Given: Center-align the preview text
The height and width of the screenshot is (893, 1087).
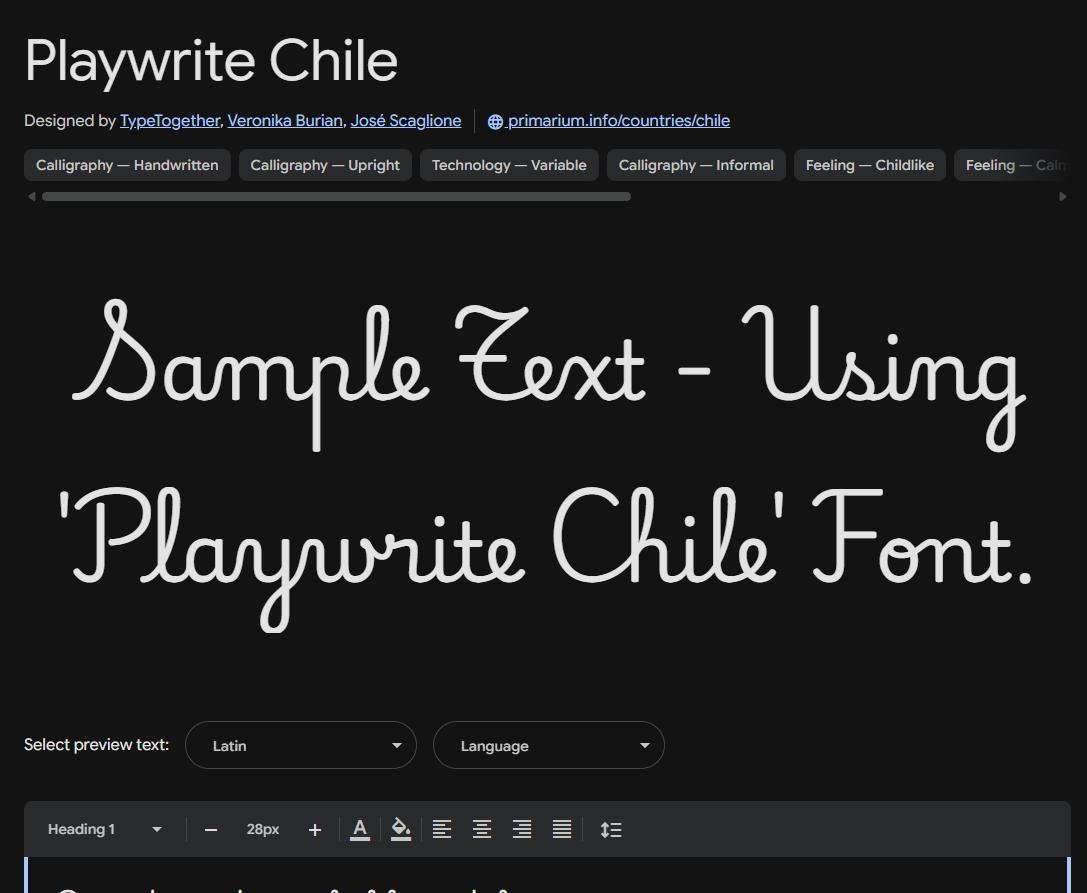Looking at the screenshot, I should tap(482, 829).
